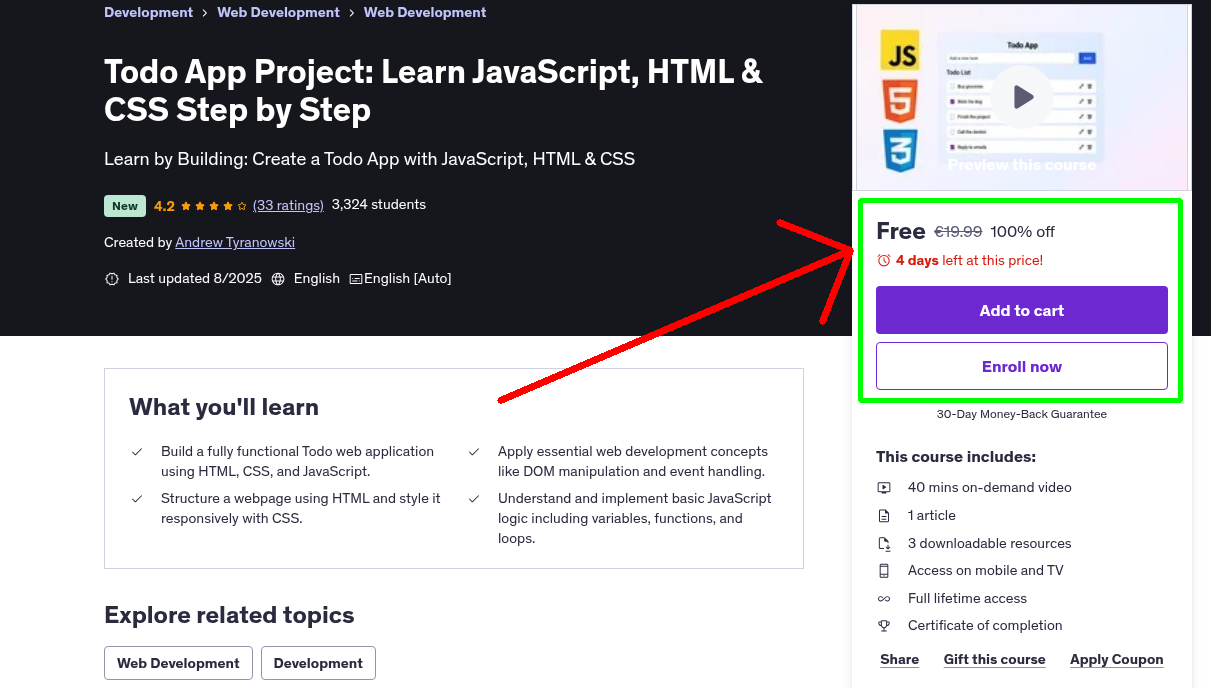Click the English course language text

(x=317, y=279)
